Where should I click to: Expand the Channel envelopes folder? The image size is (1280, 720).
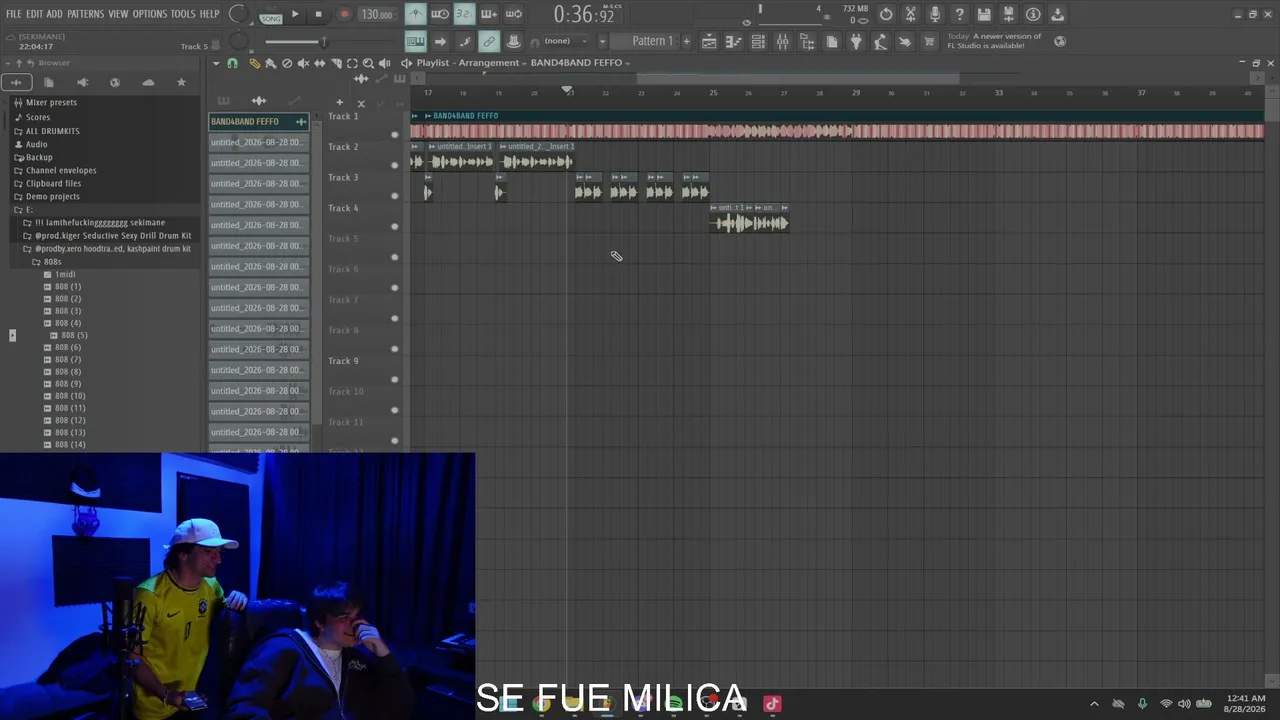(x=61, y=170)
